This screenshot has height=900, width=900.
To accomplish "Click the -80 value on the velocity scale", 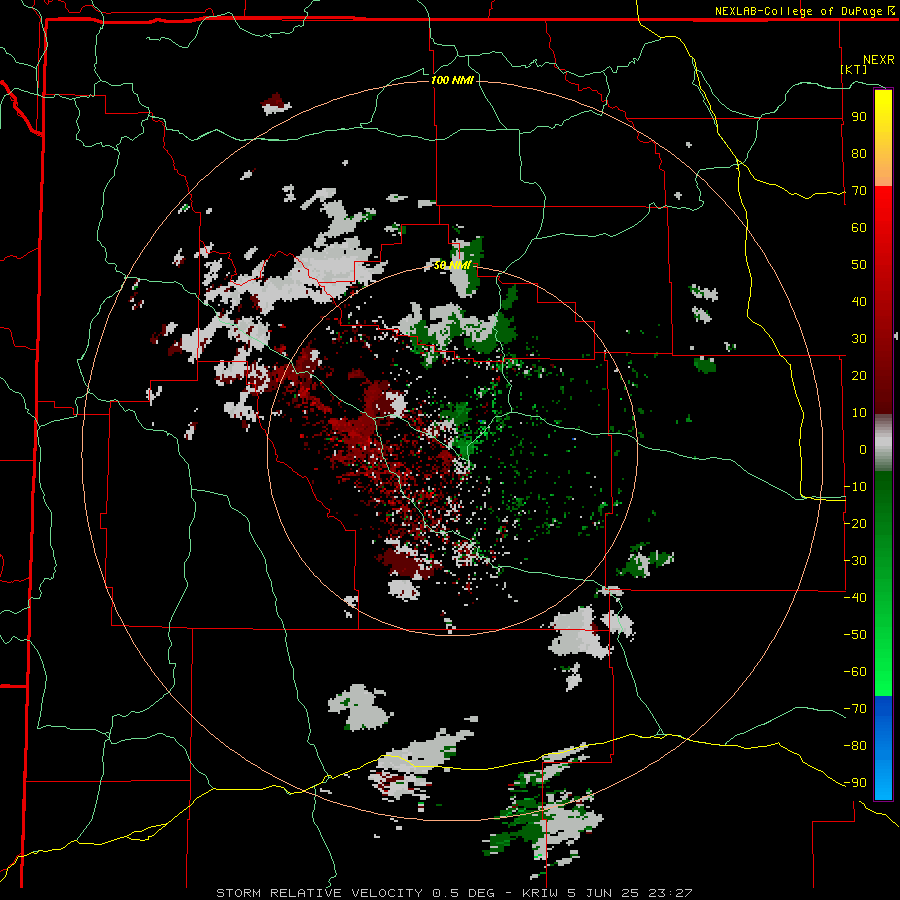I will point(855,746).
